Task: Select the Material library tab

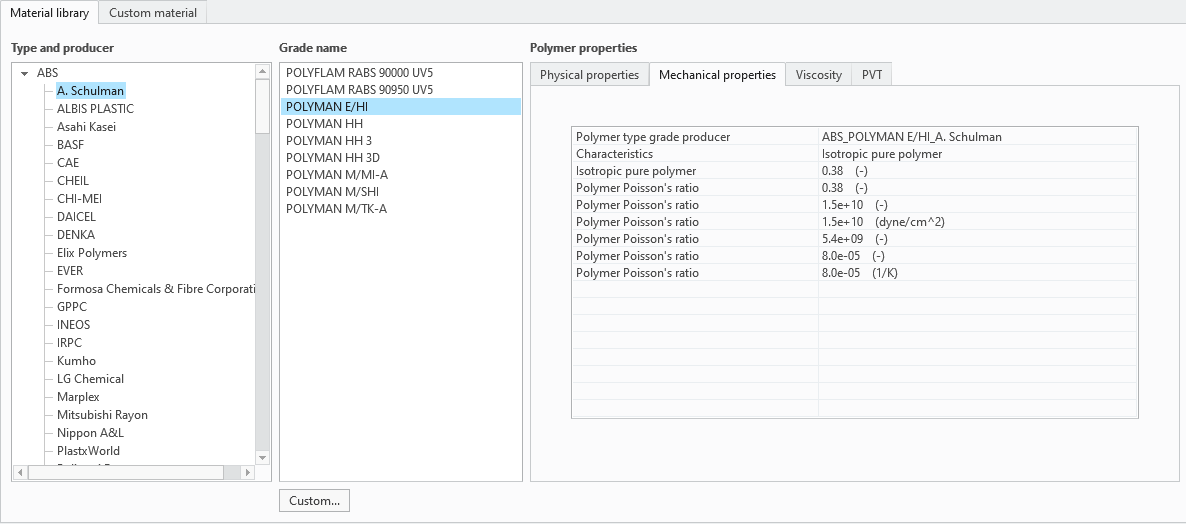Action: pyautogui.click(x=49, y=12)
